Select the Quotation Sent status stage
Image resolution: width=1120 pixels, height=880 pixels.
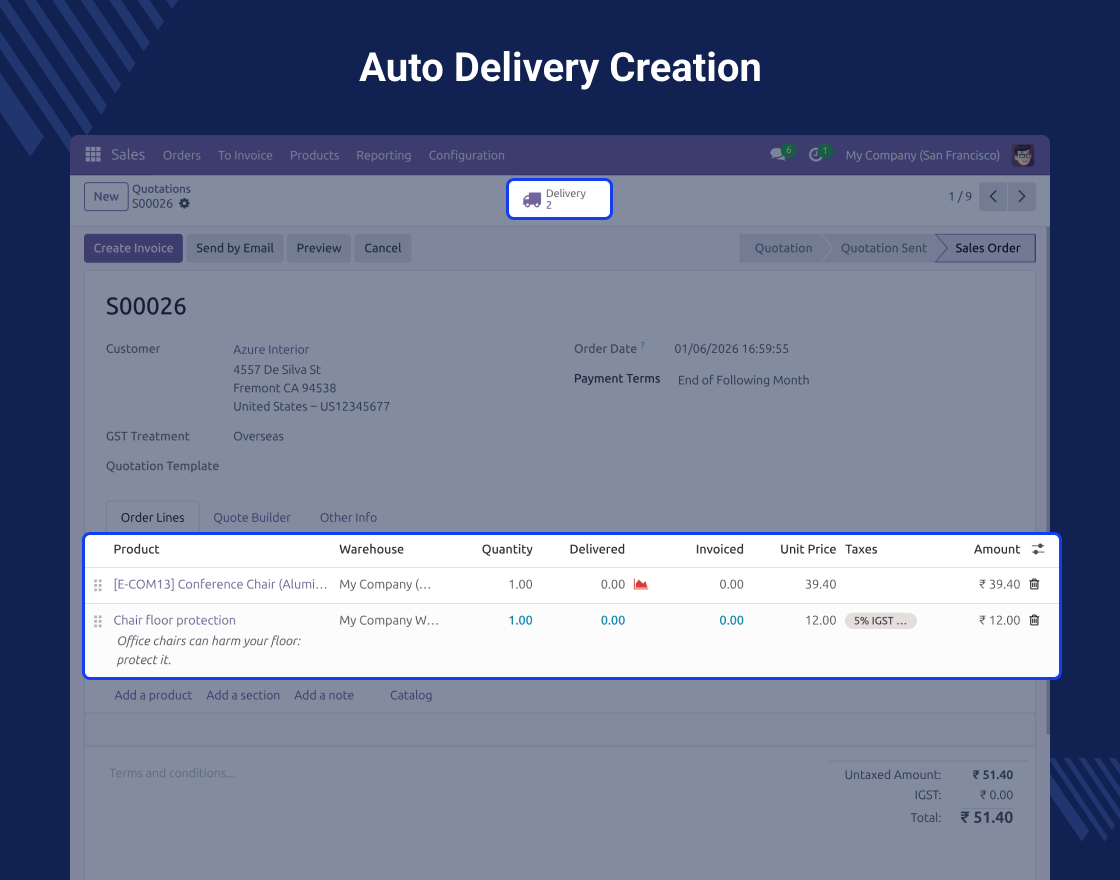tap(883, 248)
